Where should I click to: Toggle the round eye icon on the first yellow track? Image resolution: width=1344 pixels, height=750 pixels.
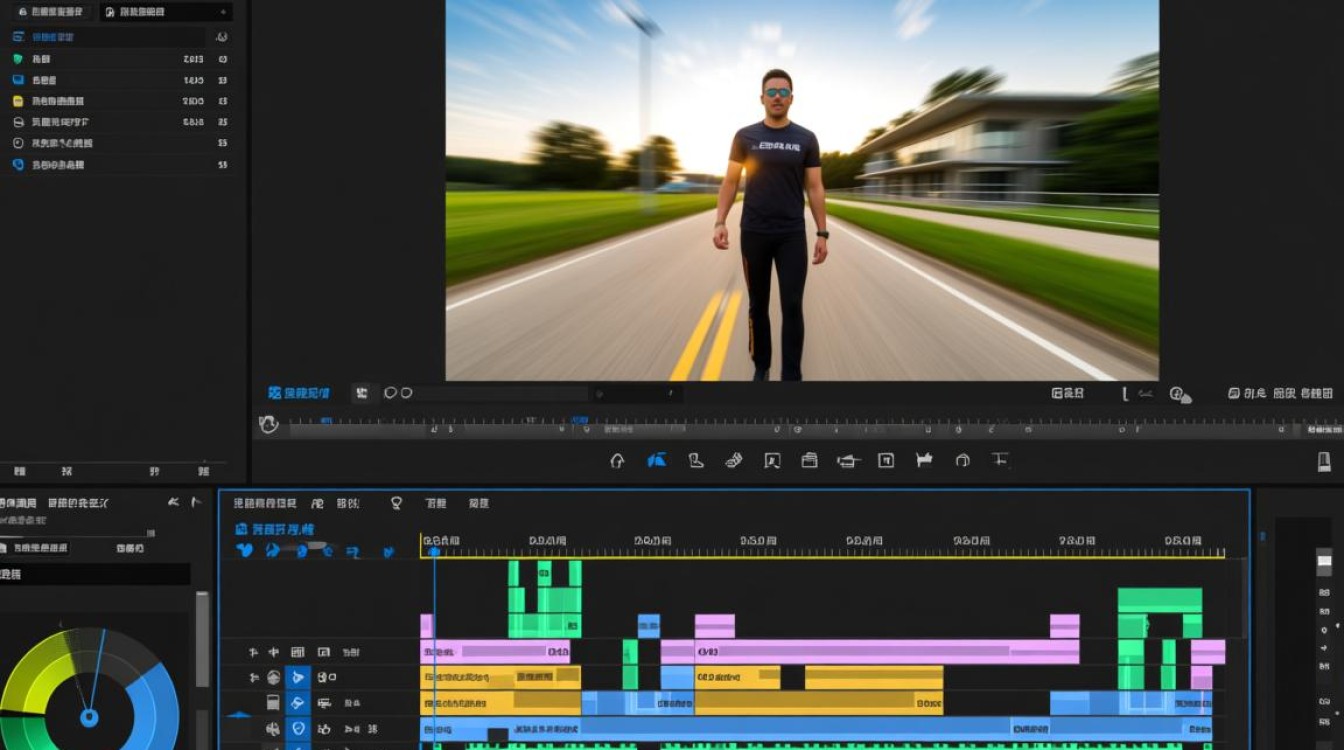(273, 677)
